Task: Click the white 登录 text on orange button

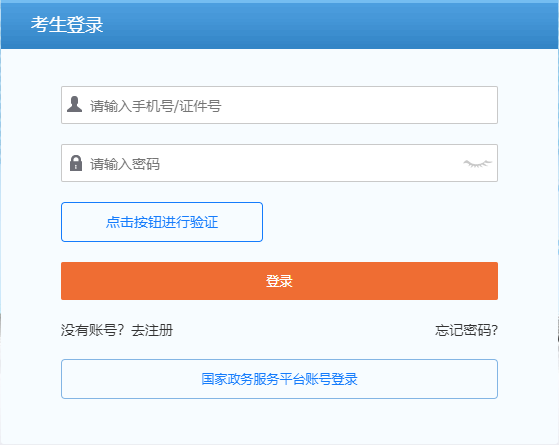Action: (x=279, y=281)
